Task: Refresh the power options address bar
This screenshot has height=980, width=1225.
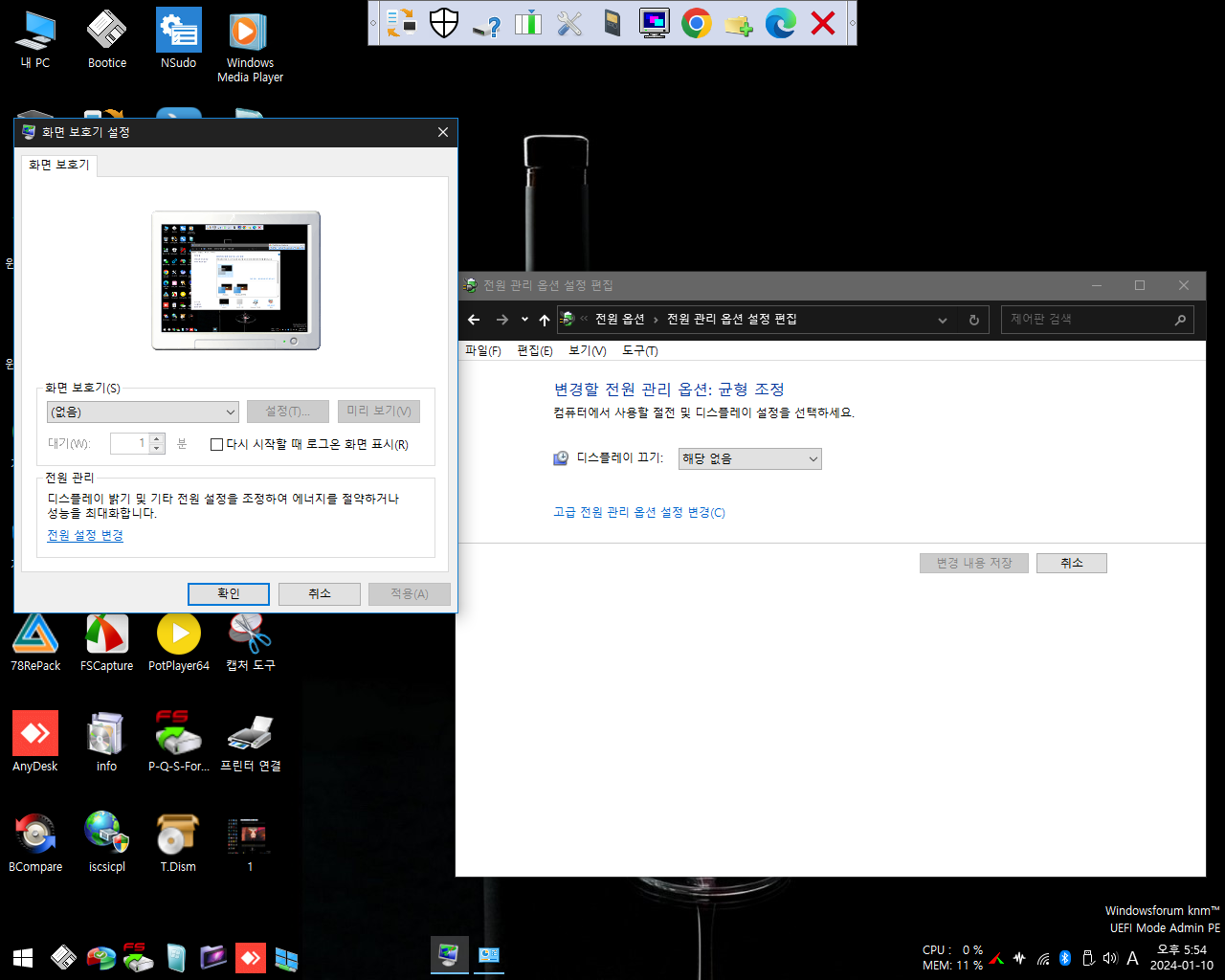Action: (974, 320)
